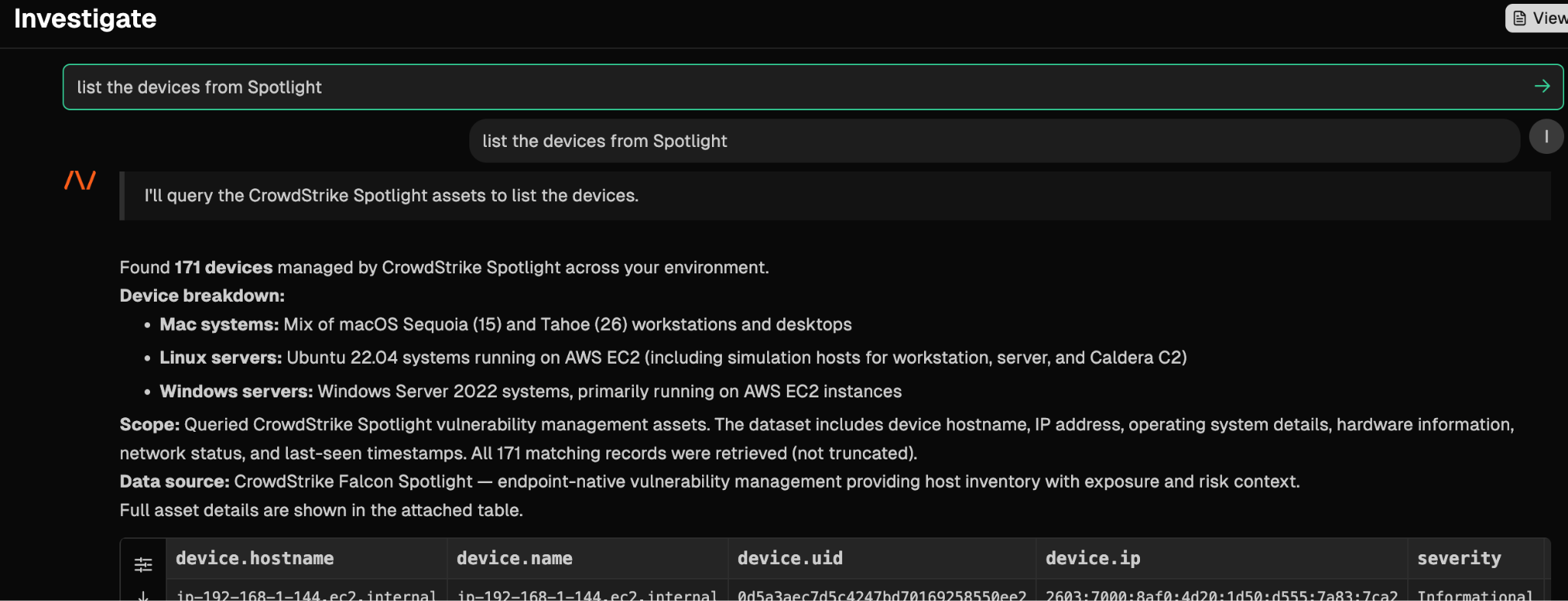Open the View button at top right
The width and height of the screenshot is (1568, 601).
1537,18
